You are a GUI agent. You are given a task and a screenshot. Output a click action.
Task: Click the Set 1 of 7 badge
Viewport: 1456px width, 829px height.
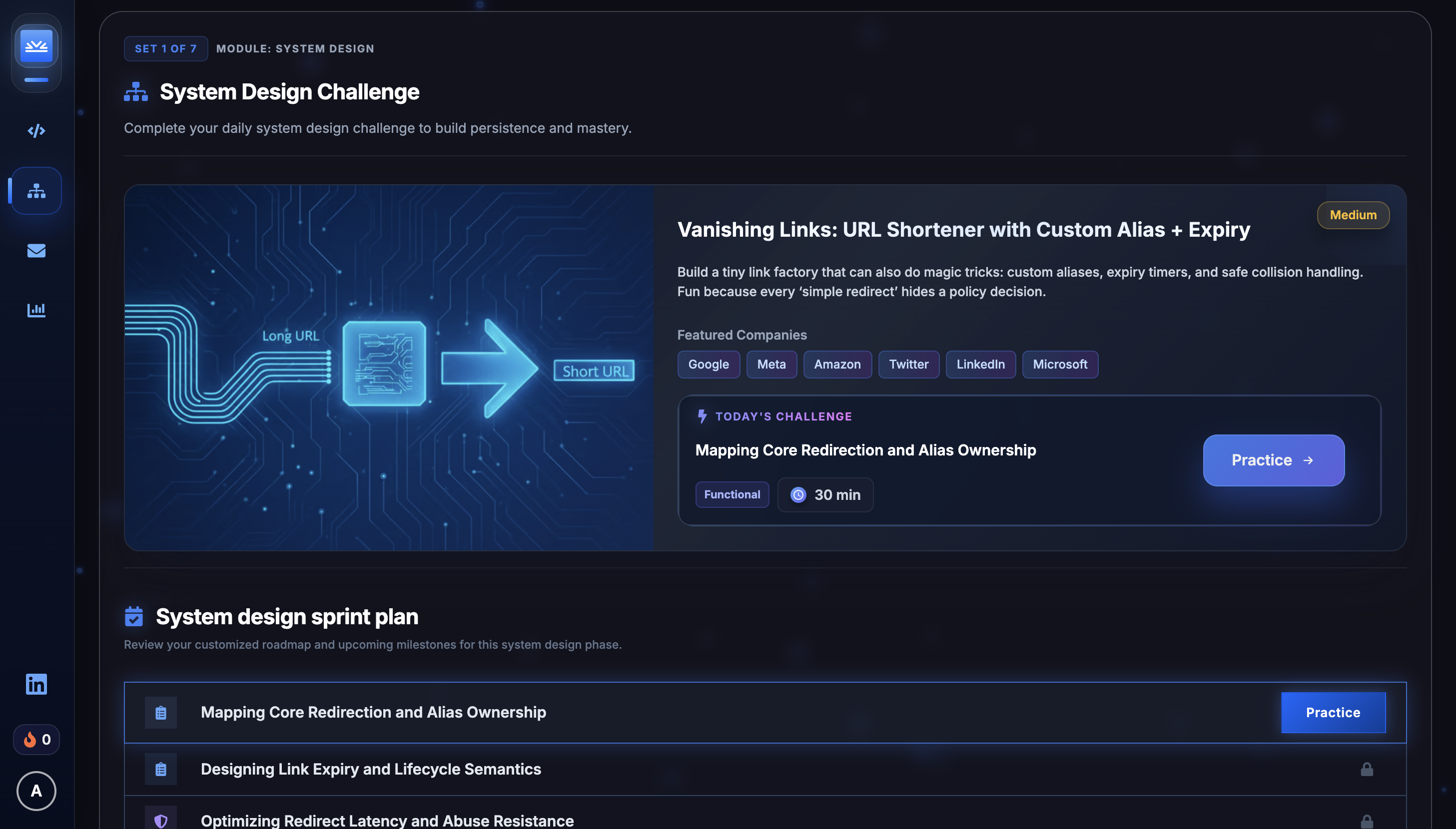click(166, 49)
